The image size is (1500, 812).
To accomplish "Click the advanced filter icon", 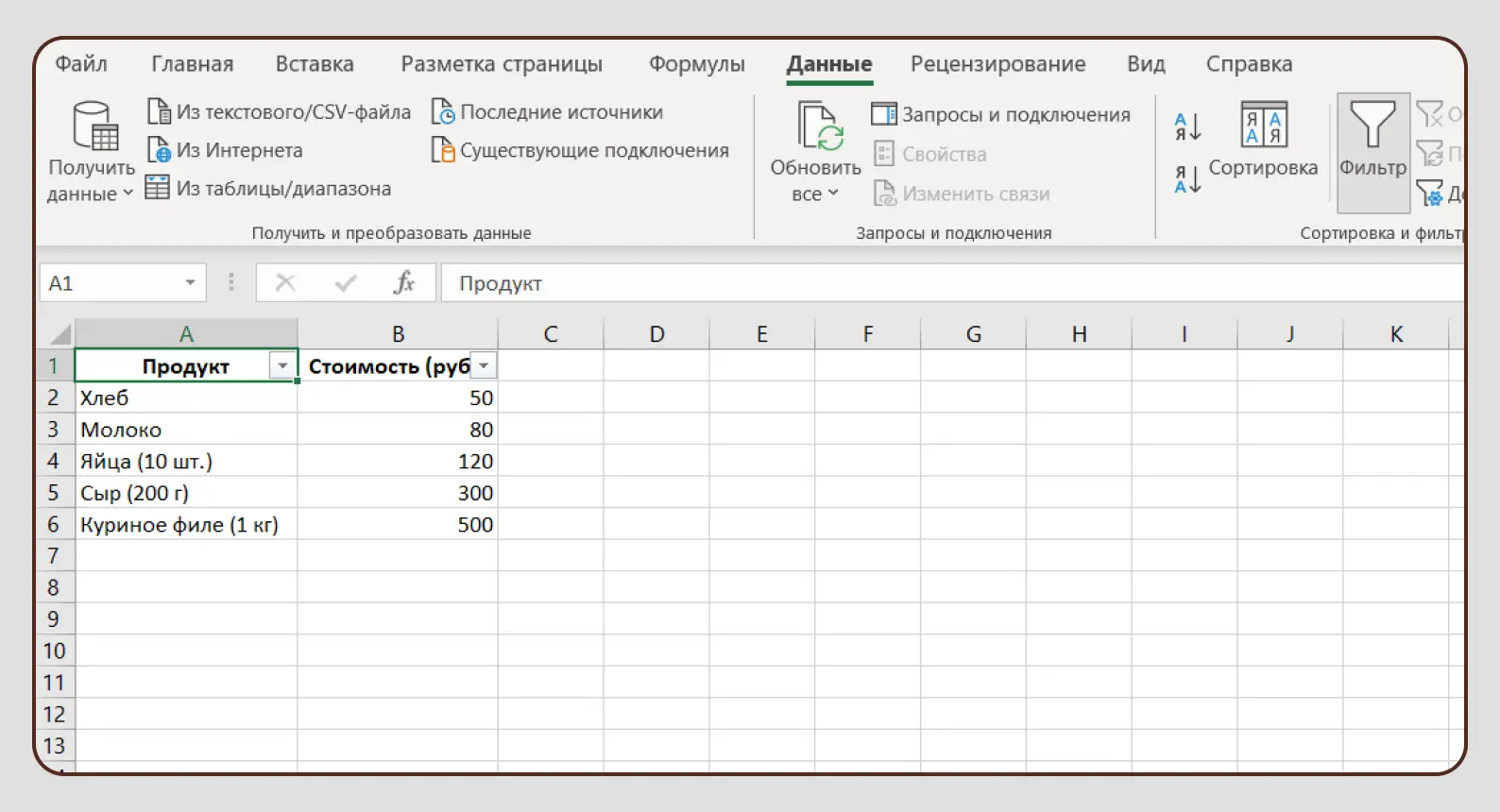I will click(x=1429, y=193).
